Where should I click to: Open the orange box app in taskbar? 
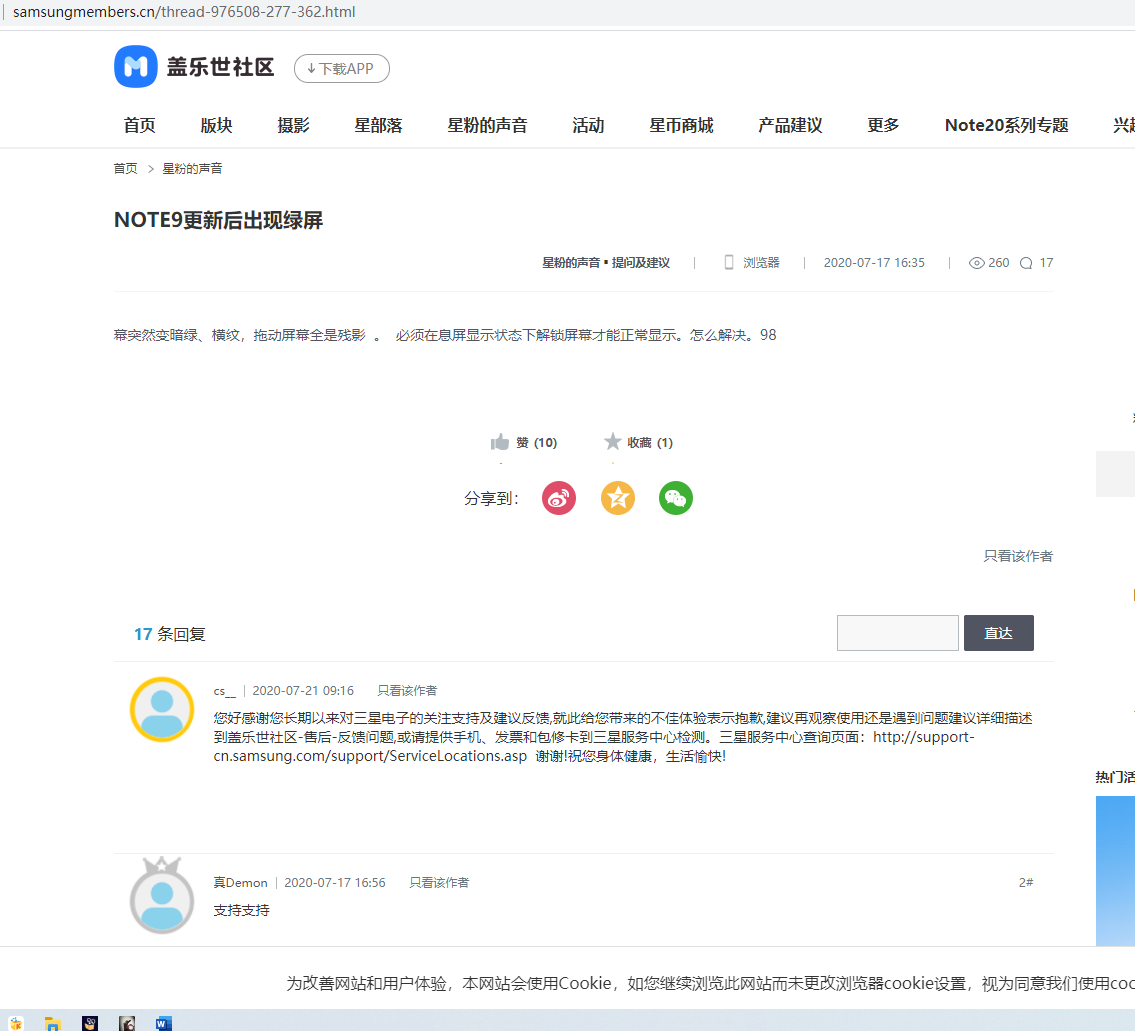click(16, 1023)
